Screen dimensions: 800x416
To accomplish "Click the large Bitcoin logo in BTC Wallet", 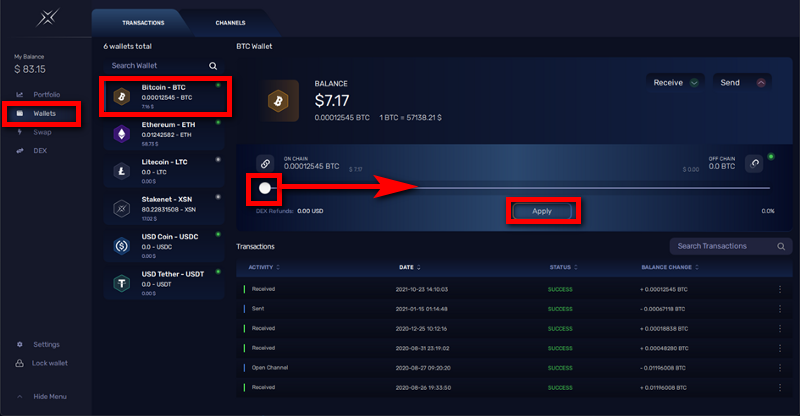I will click(x=278, y=101).
